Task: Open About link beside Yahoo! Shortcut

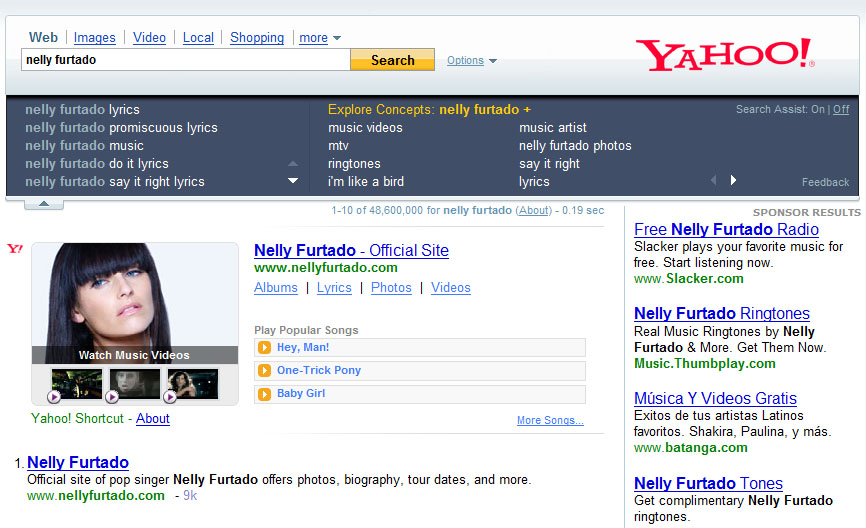Action: (153, 419)
